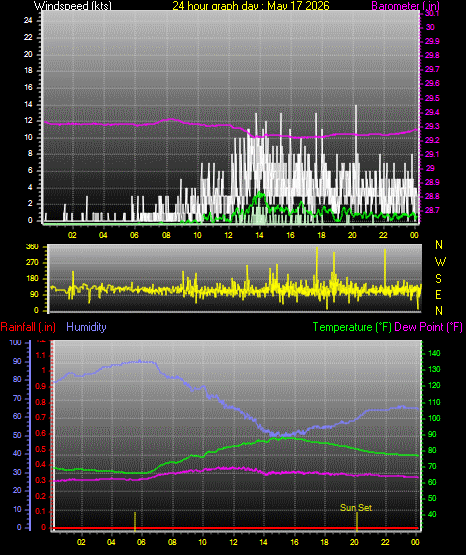Click the 24 hour graph day title

coord(251,5)
